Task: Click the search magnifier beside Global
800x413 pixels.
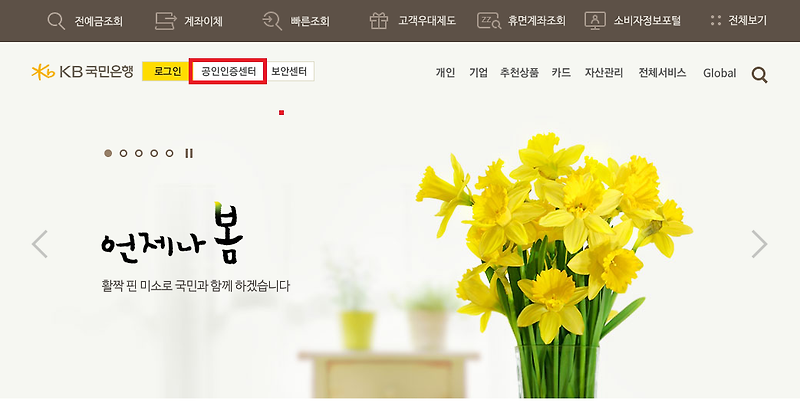Action: click(x=759, y=75)
